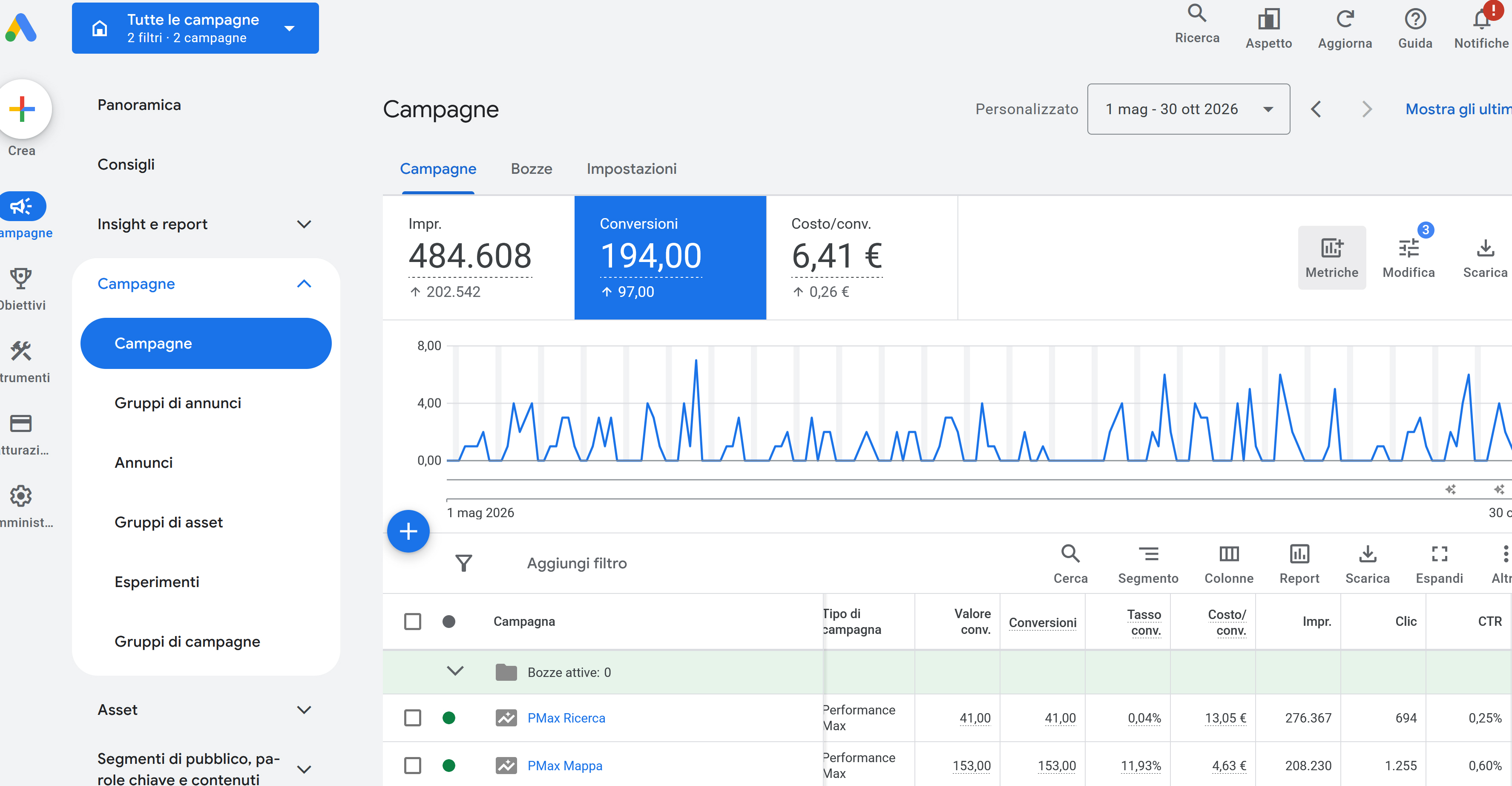
Task: Click the Espandi fullscreen icon
Action: (1439, 553)
